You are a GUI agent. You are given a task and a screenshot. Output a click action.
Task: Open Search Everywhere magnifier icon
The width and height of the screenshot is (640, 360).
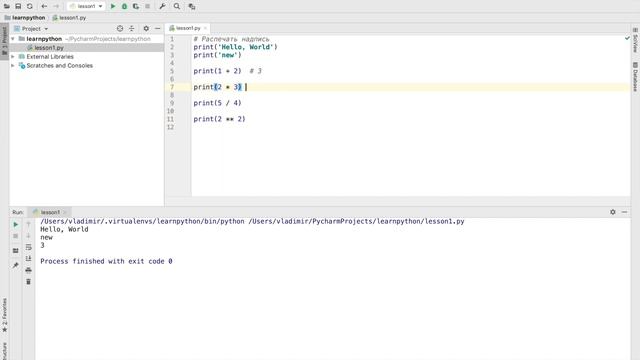(x=177, y=6)
